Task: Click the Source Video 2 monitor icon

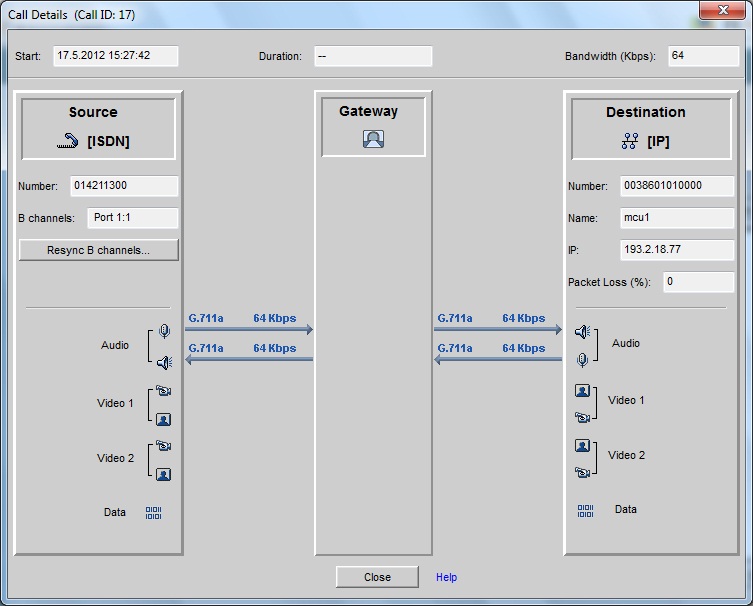Action: 163,475
